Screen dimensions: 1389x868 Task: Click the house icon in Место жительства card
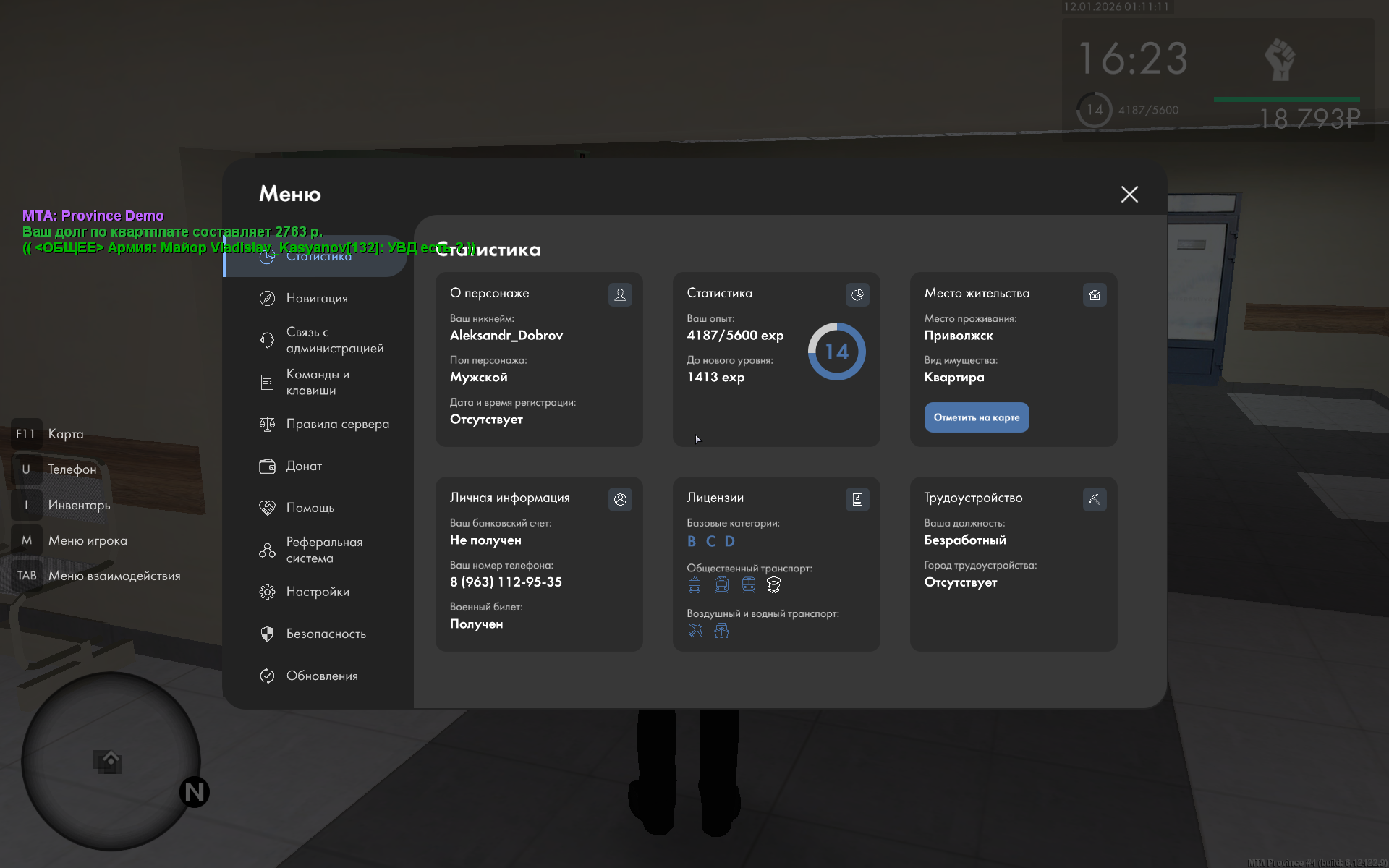pyautogui.click(x=1095, y=294)
